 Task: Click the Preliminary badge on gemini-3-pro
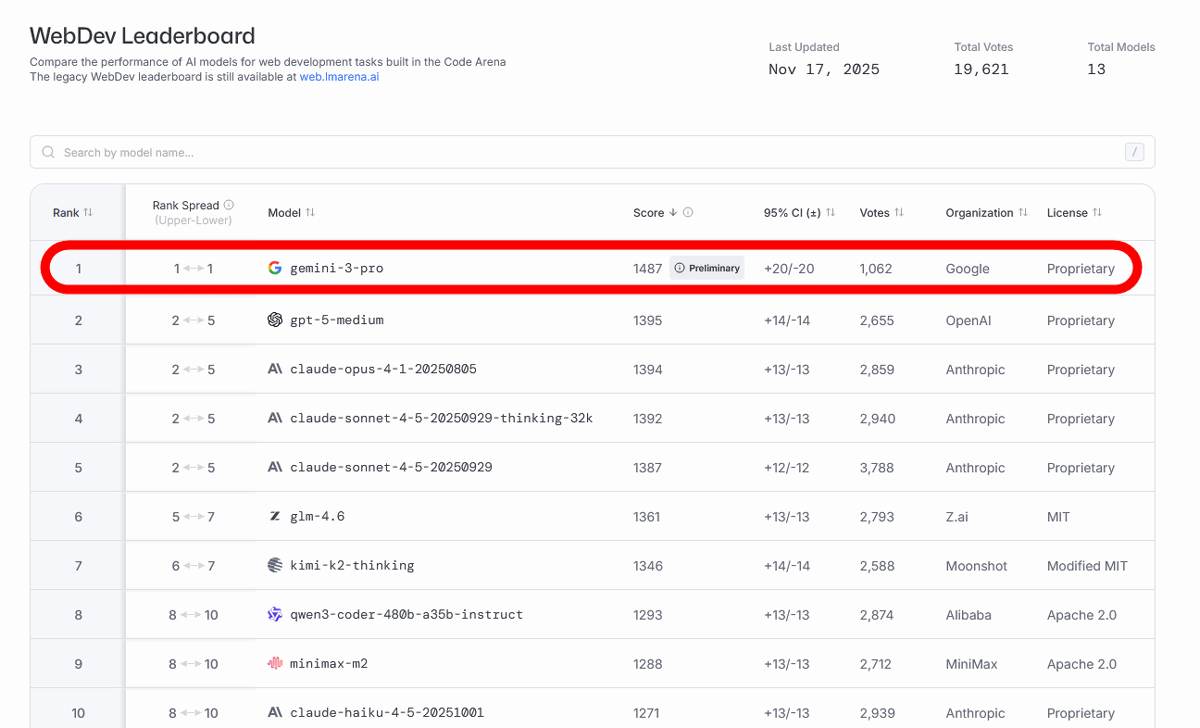(x=707, y=268)
